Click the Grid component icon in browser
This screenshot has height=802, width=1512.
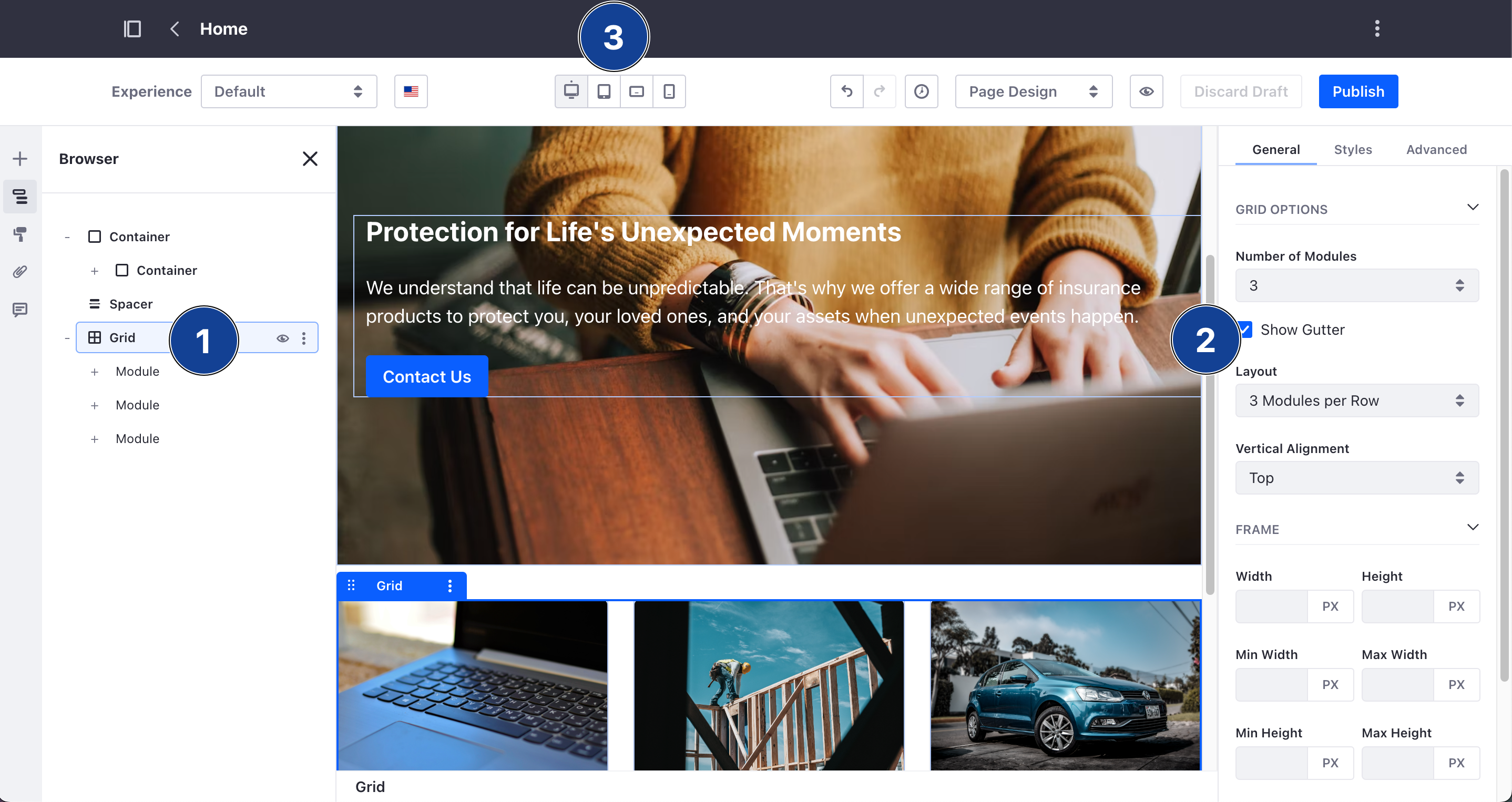point(93,337)
